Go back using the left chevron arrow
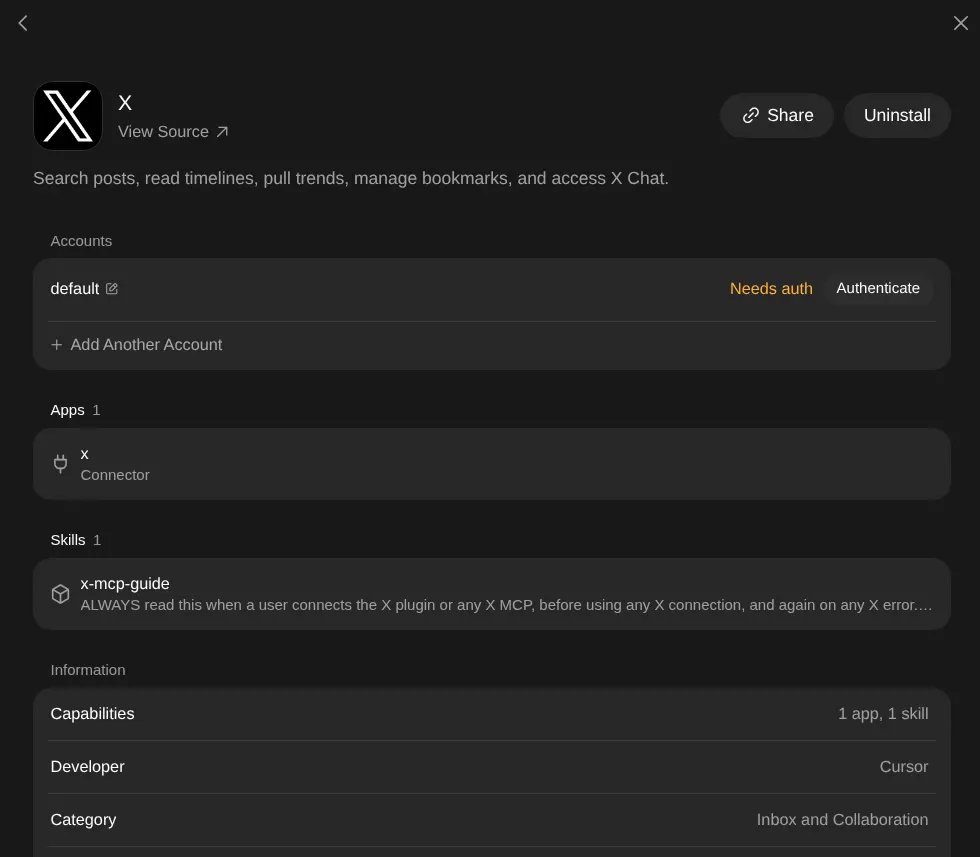Viewport: 980px width, 857px height. pos(23,23)
